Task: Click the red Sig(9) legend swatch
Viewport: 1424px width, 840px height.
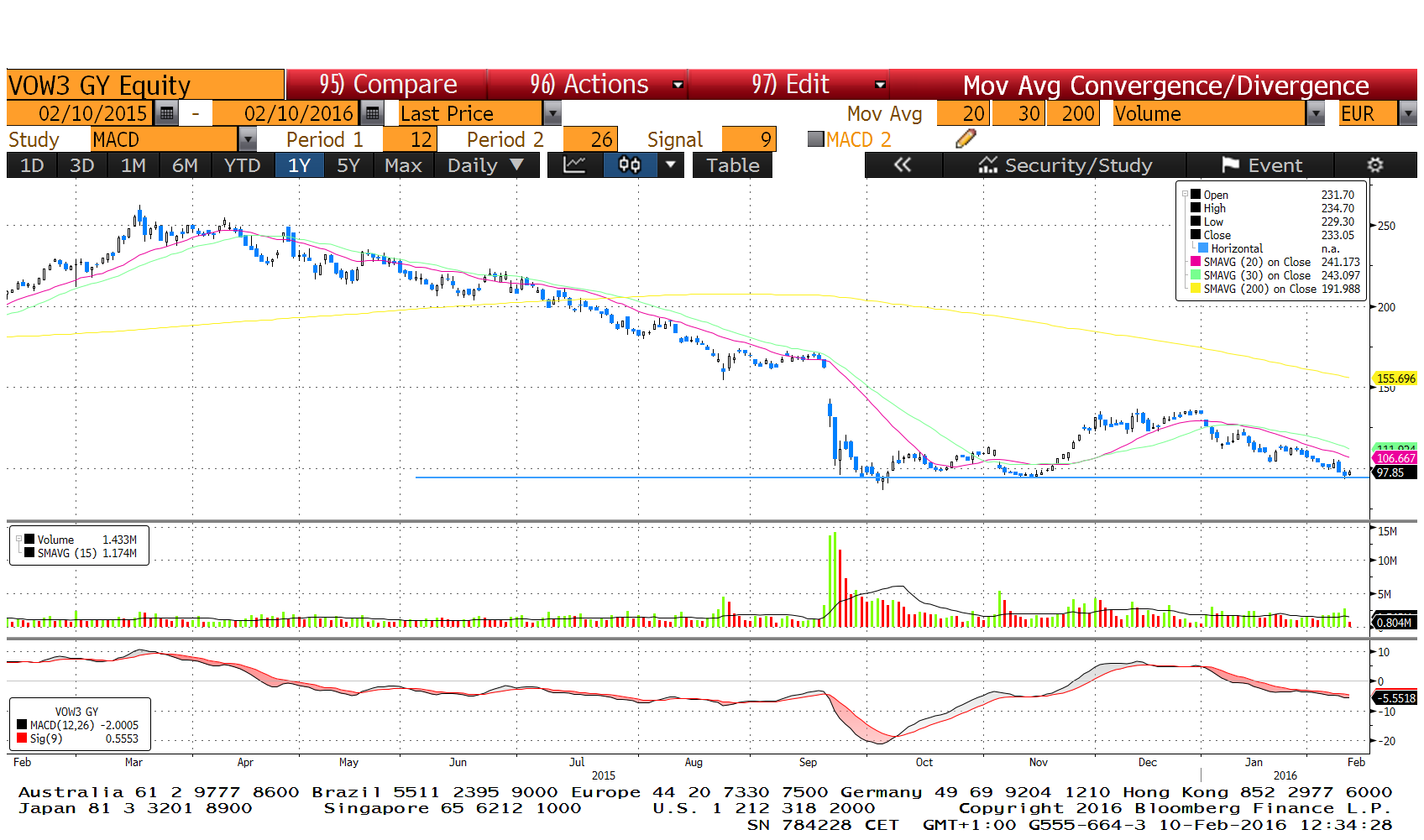Action: pyautogui.click(x=22, y=738)
